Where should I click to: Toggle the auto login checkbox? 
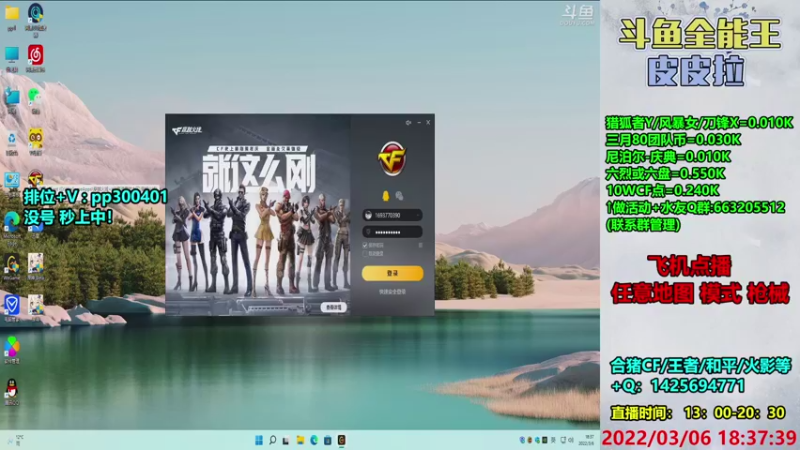point(365,253)
